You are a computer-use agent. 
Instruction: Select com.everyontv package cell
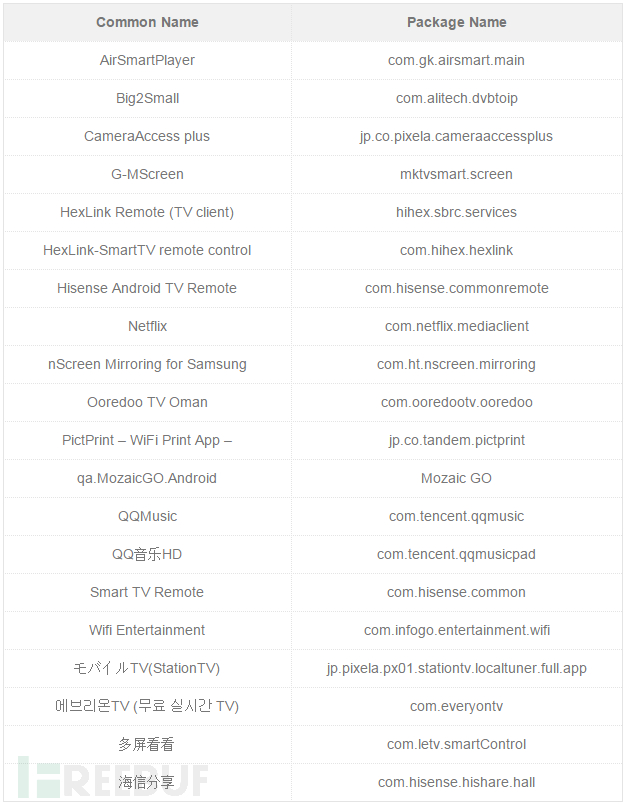(457, 706)
